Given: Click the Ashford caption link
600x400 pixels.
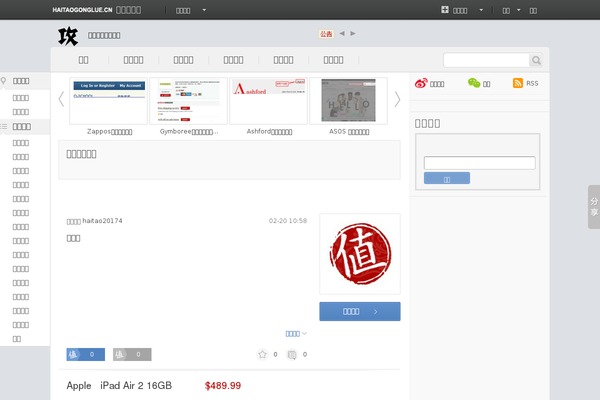Looking at the screenshot, I should point(269,131).
